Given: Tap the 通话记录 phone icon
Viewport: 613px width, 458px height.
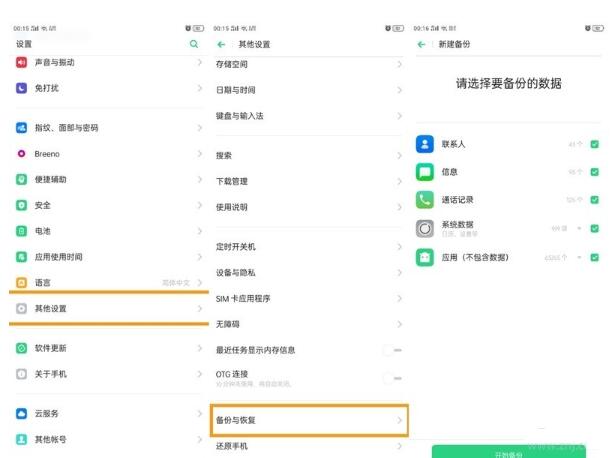Looking at the screenshot, I should click(424, 200).
